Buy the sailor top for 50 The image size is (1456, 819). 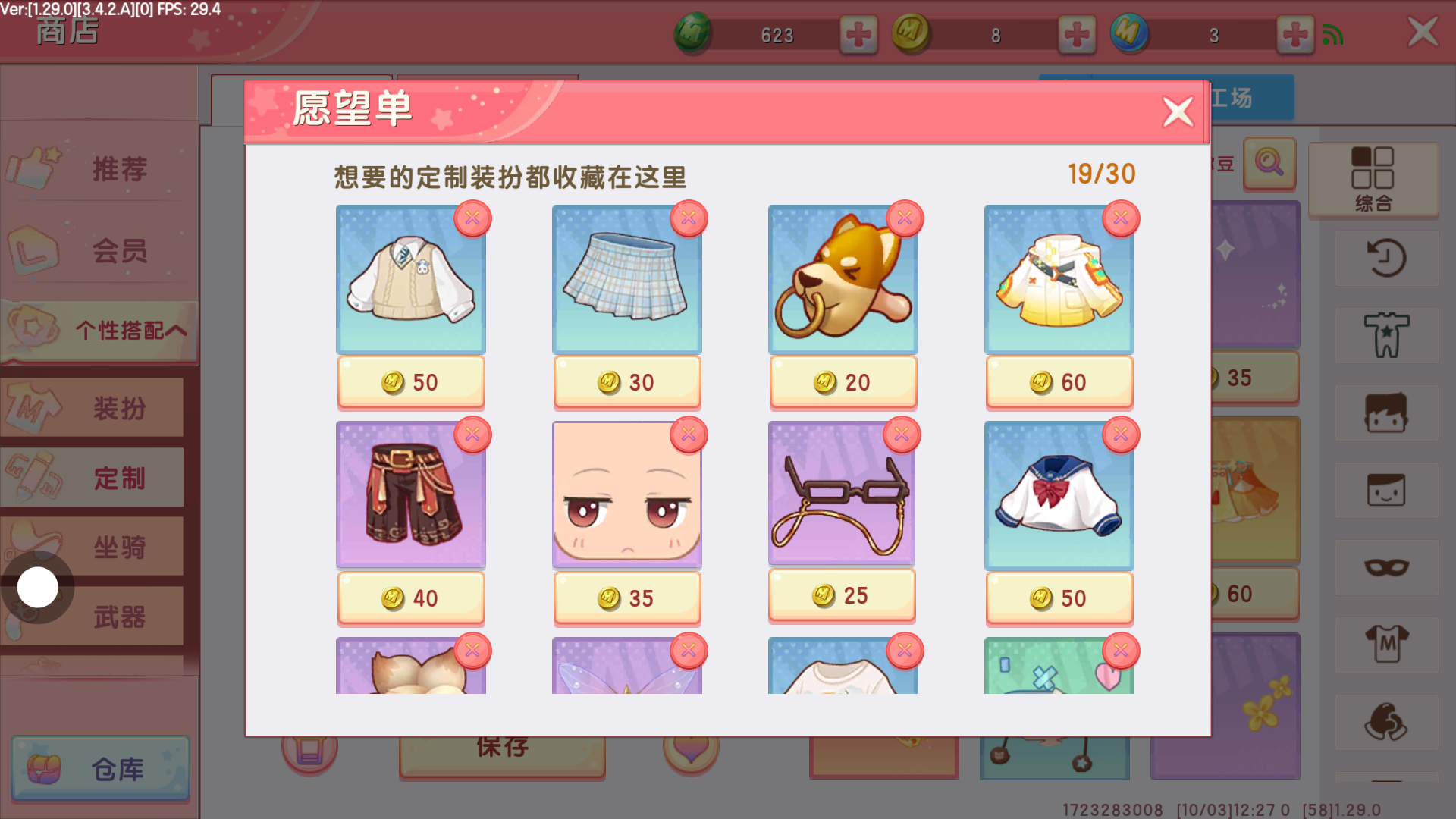pos(1059,598)
